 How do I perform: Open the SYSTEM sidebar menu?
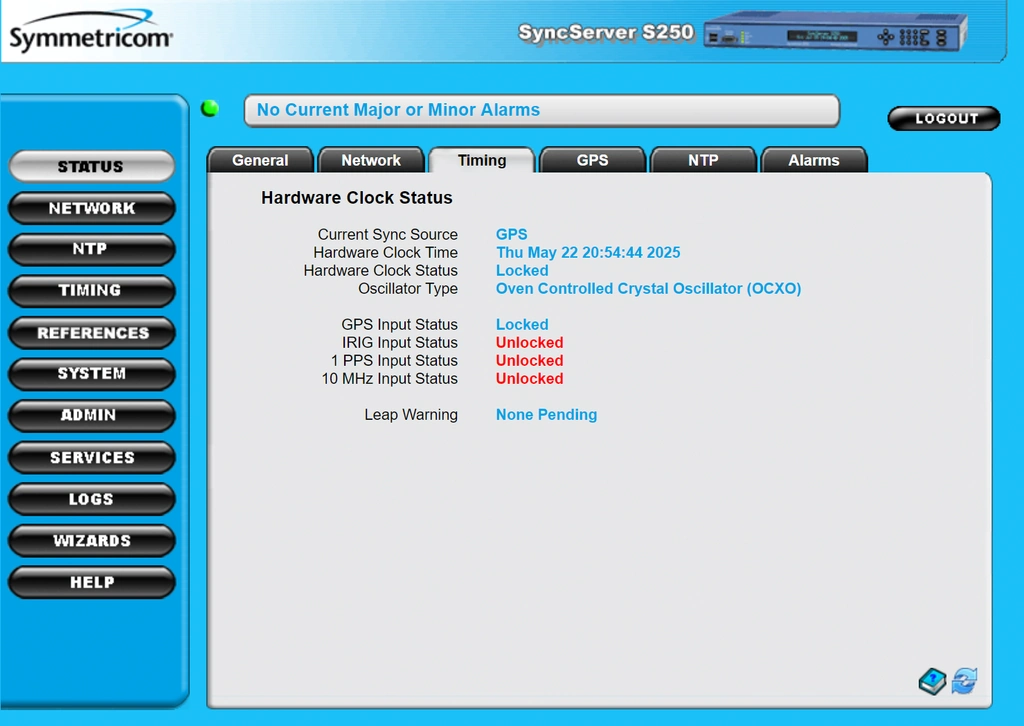click(91, 373)
